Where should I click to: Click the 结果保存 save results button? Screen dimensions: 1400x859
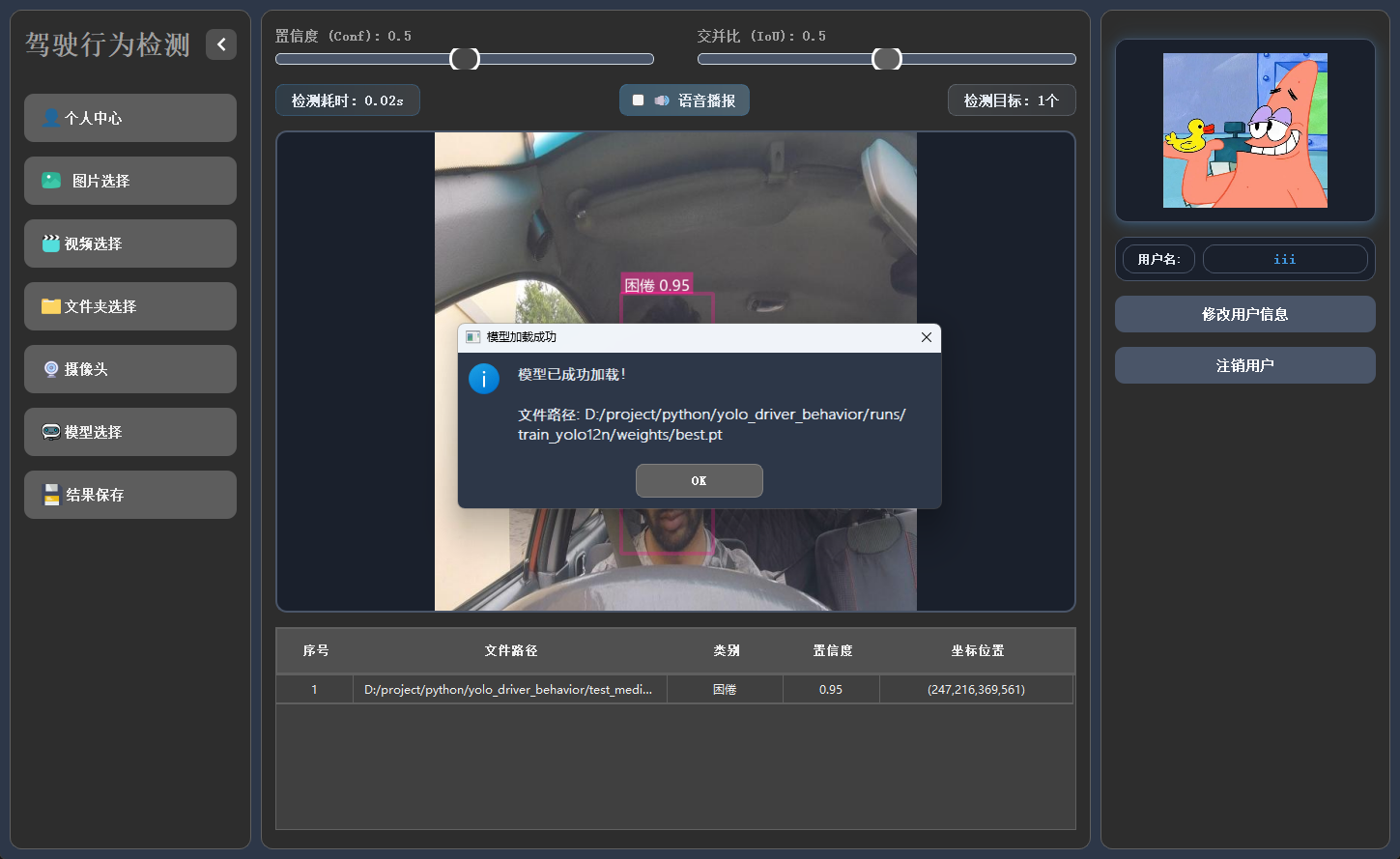130,495
